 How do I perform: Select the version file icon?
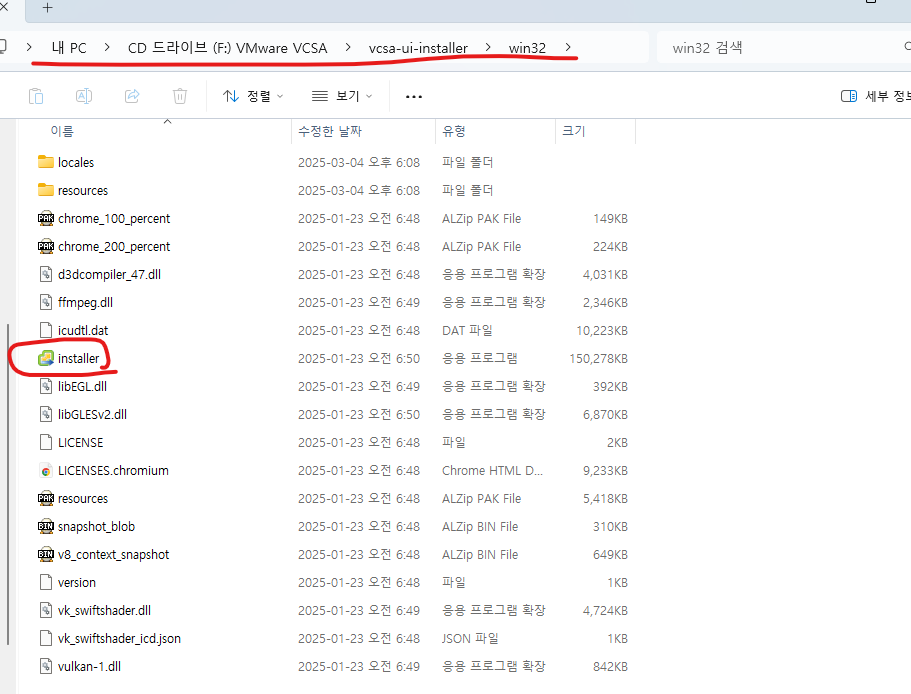pos(46,582)
